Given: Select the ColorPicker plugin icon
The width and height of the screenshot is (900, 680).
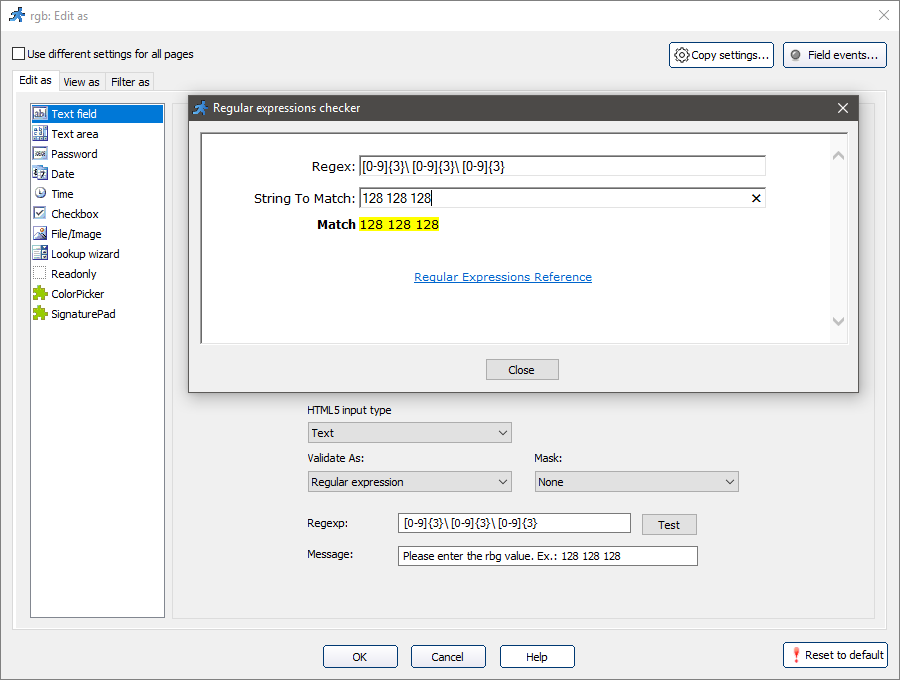Looking at the screenshot, I should point(40,294).
